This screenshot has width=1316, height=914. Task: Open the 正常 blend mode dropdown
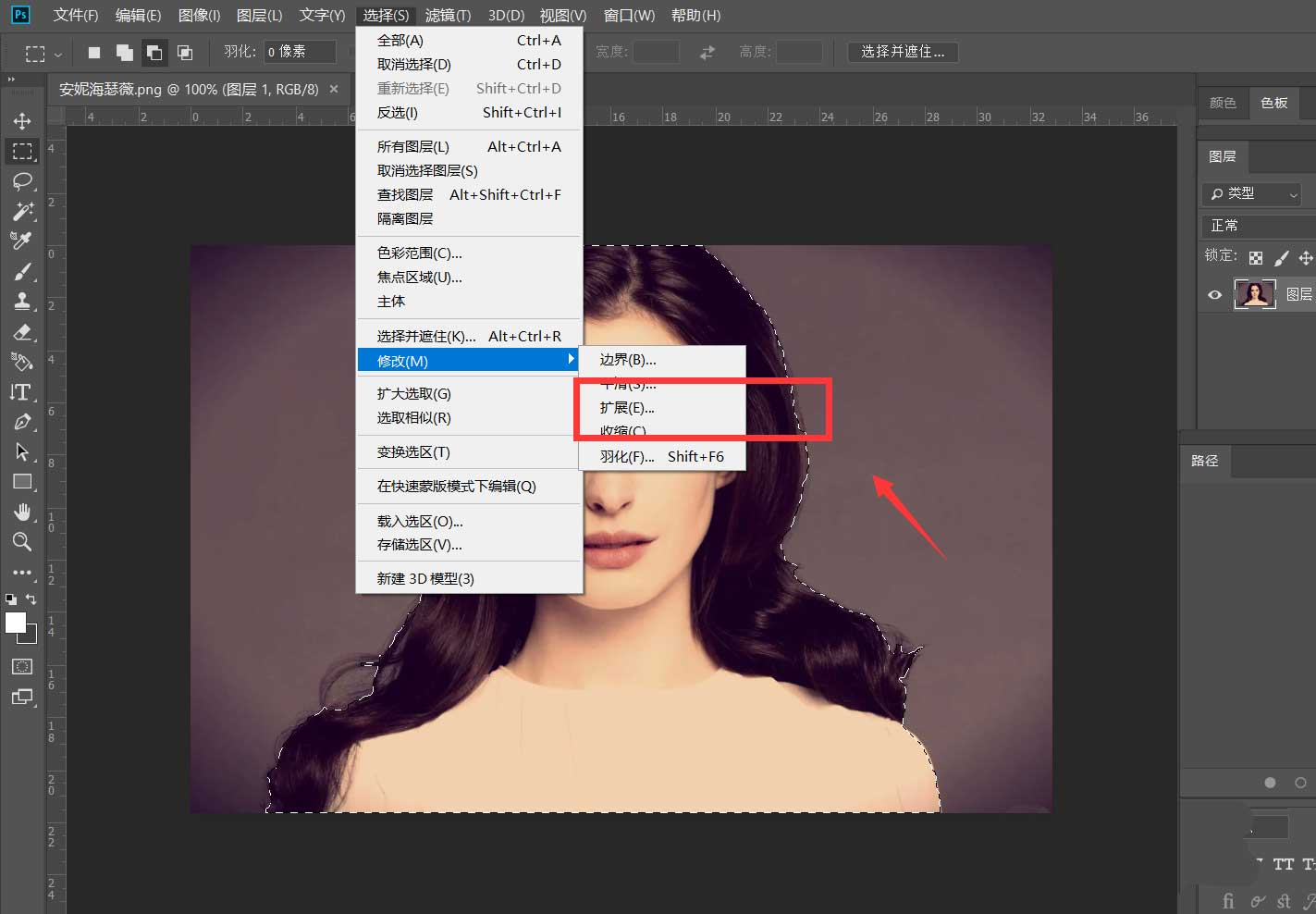click(x=1258, y=226)
